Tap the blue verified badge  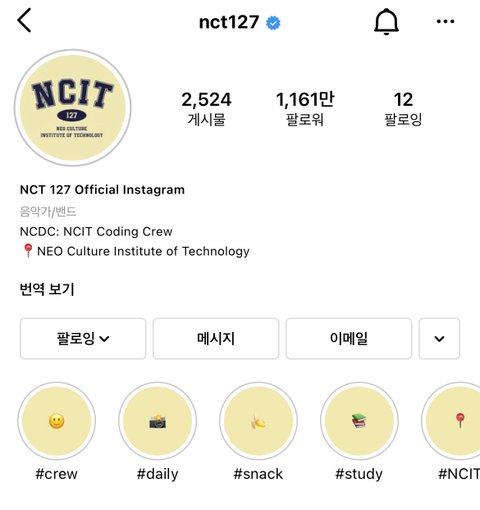(273, 23)
